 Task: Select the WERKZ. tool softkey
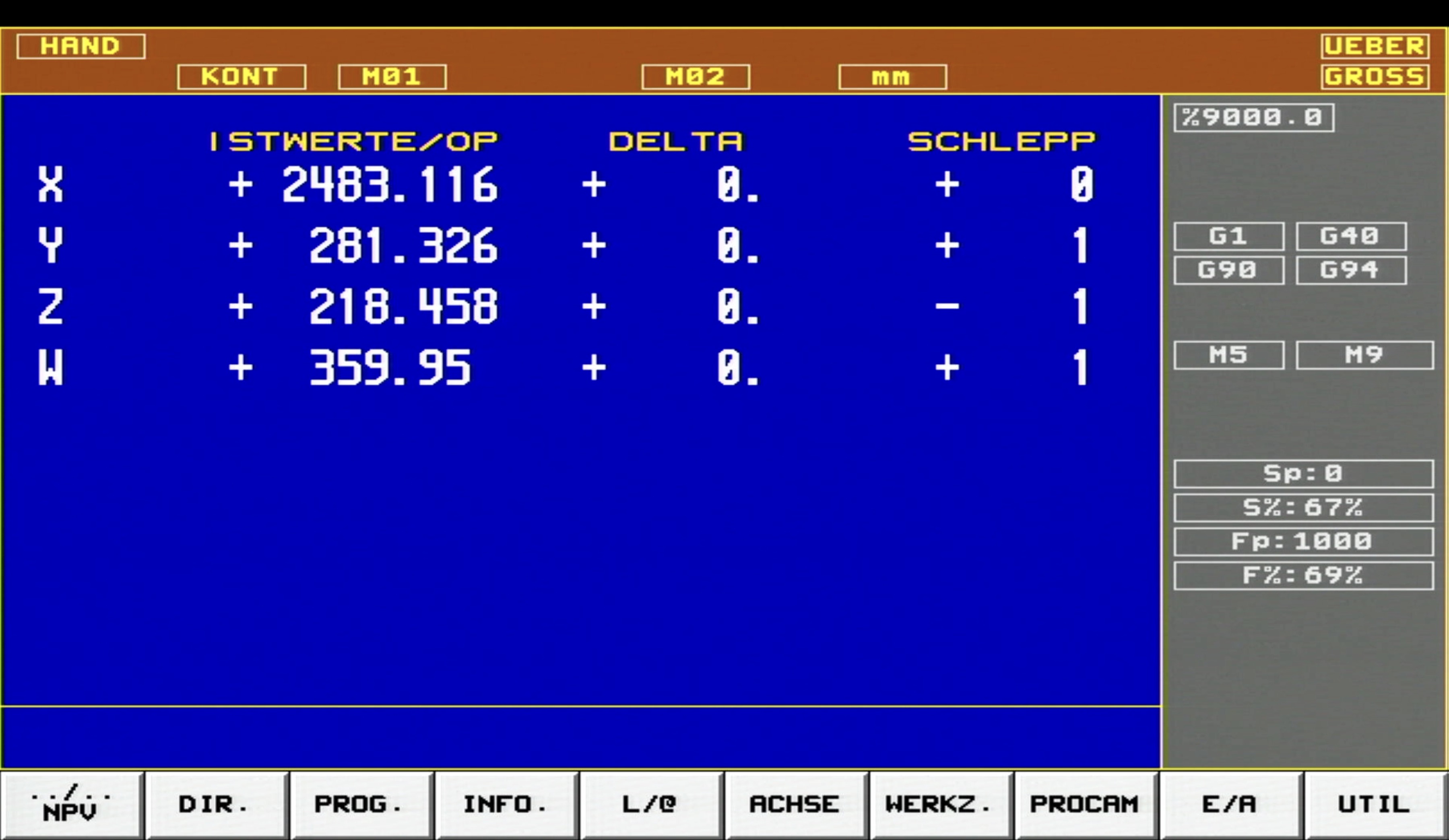(x=941, y=804)
